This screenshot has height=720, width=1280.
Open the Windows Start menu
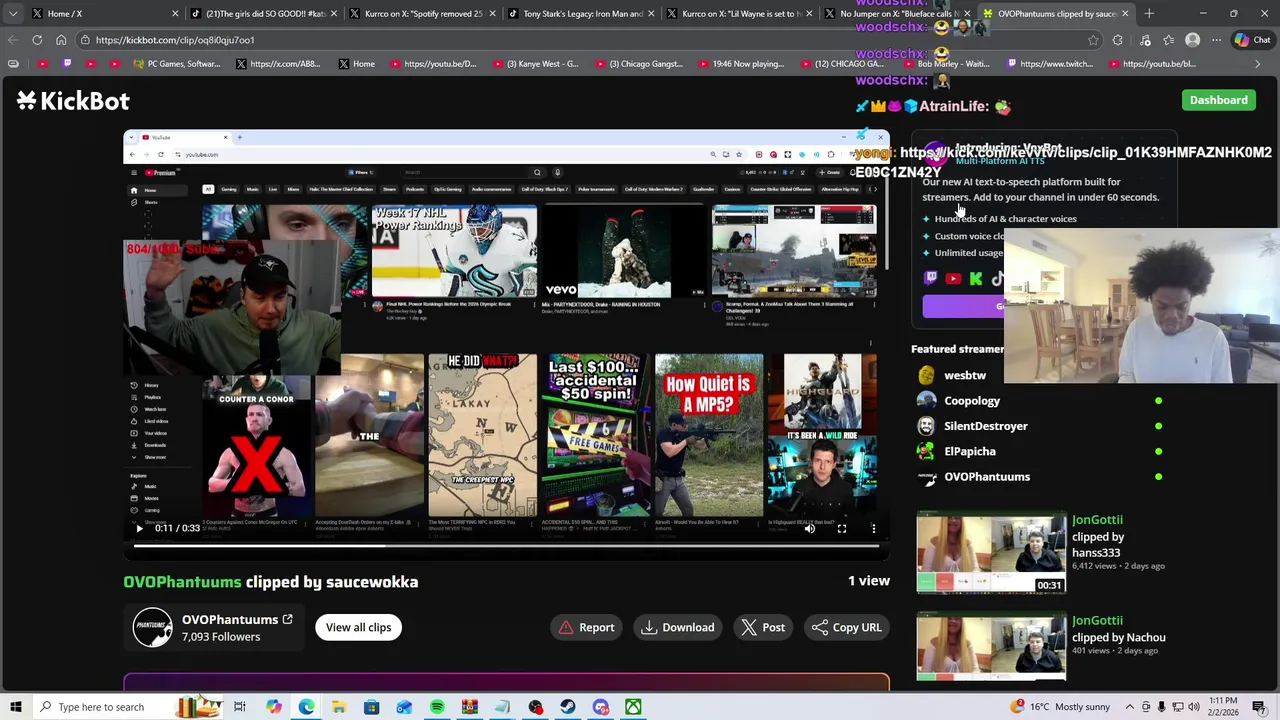(x=15, y=707)
